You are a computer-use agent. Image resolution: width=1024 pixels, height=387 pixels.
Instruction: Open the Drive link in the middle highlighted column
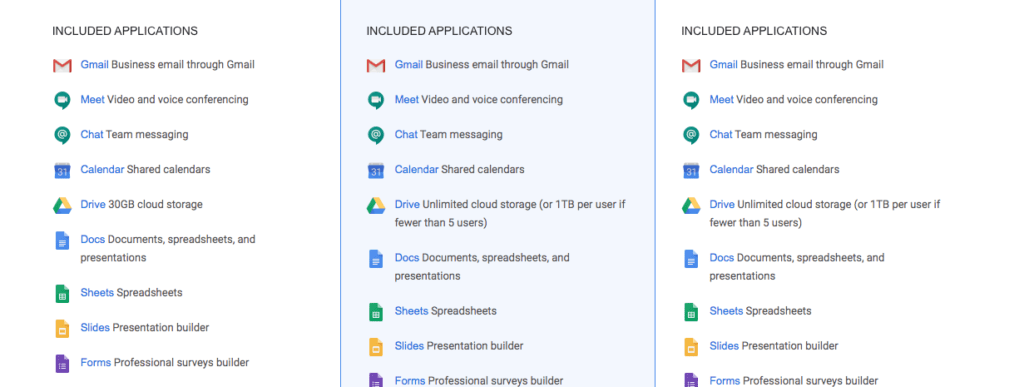407,204
